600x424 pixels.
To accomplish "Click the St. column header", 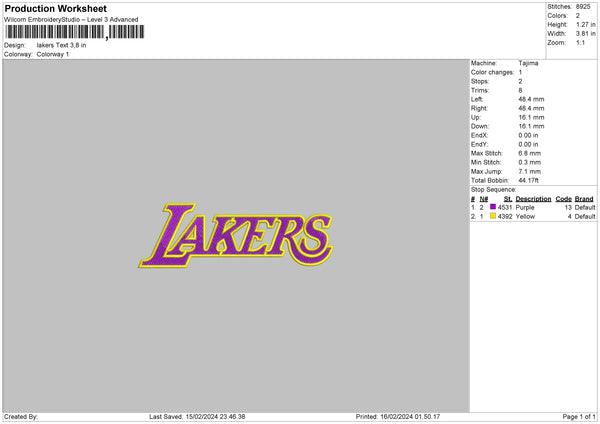I will (x=508, y=199).
